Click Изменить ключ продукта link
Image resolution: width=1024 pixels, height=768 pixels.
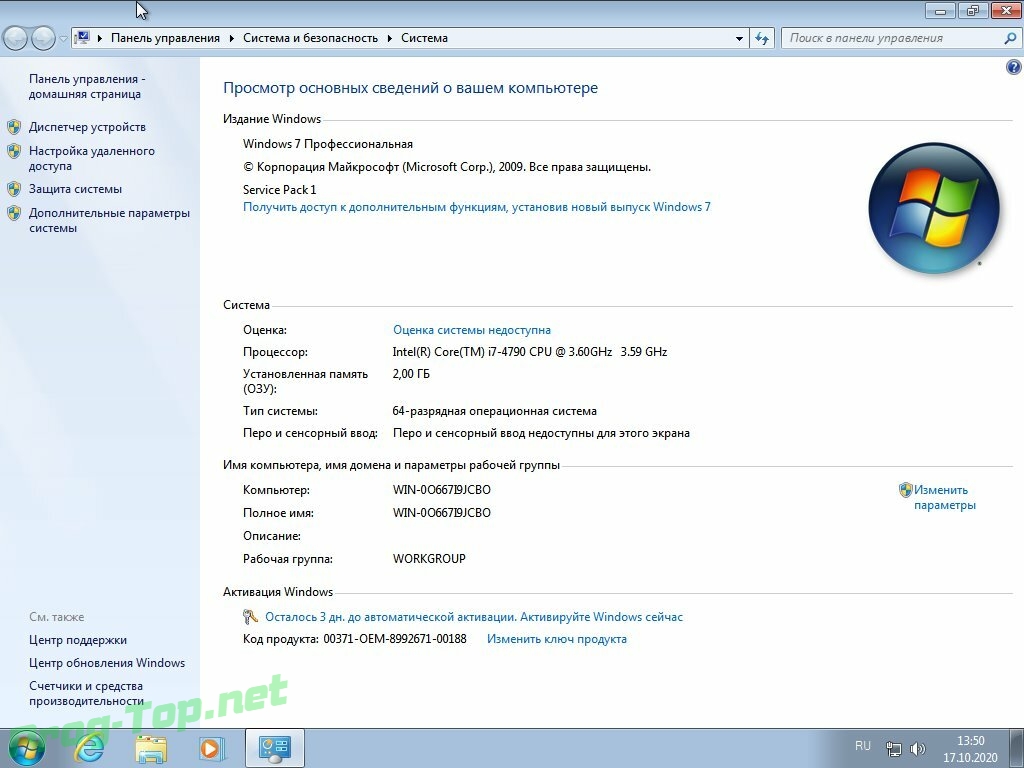[556, 639]
